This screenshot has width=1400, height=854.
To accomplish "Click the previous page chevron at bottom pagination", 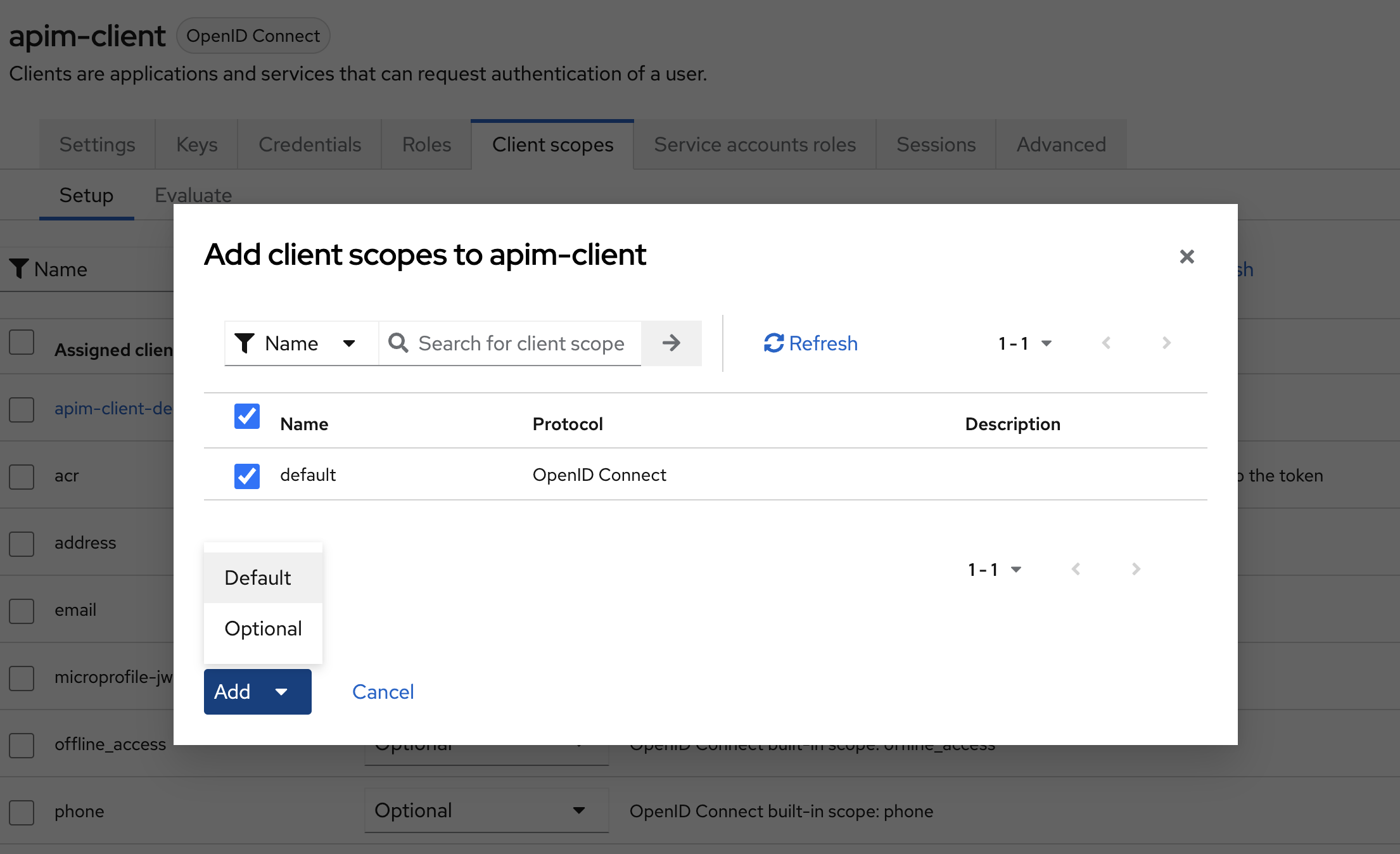I will coord(1076,569).
